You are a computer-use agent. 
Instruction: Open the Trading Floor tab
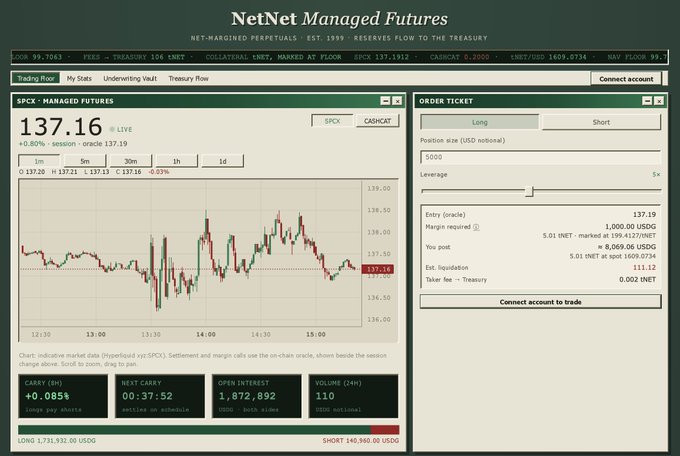click(x=36, y=79)
